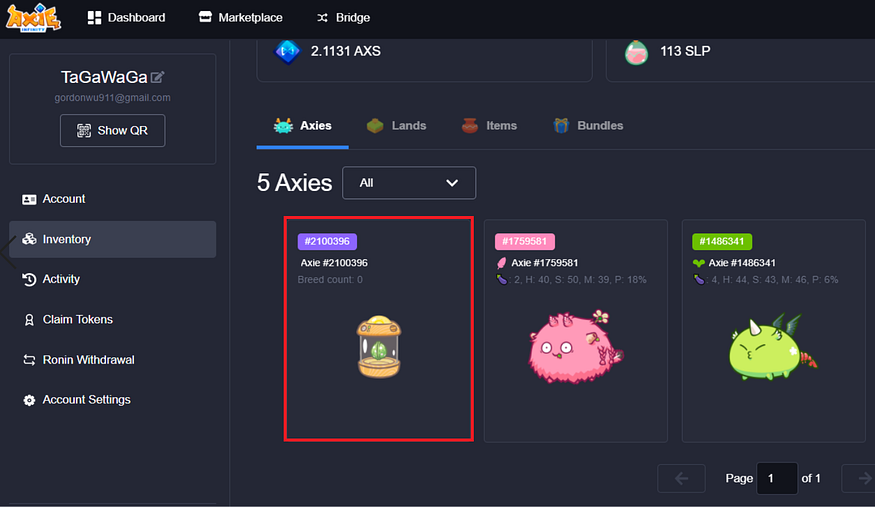Click the SLP potion icon
Screen dimensions: 875x507
[636, 52]
